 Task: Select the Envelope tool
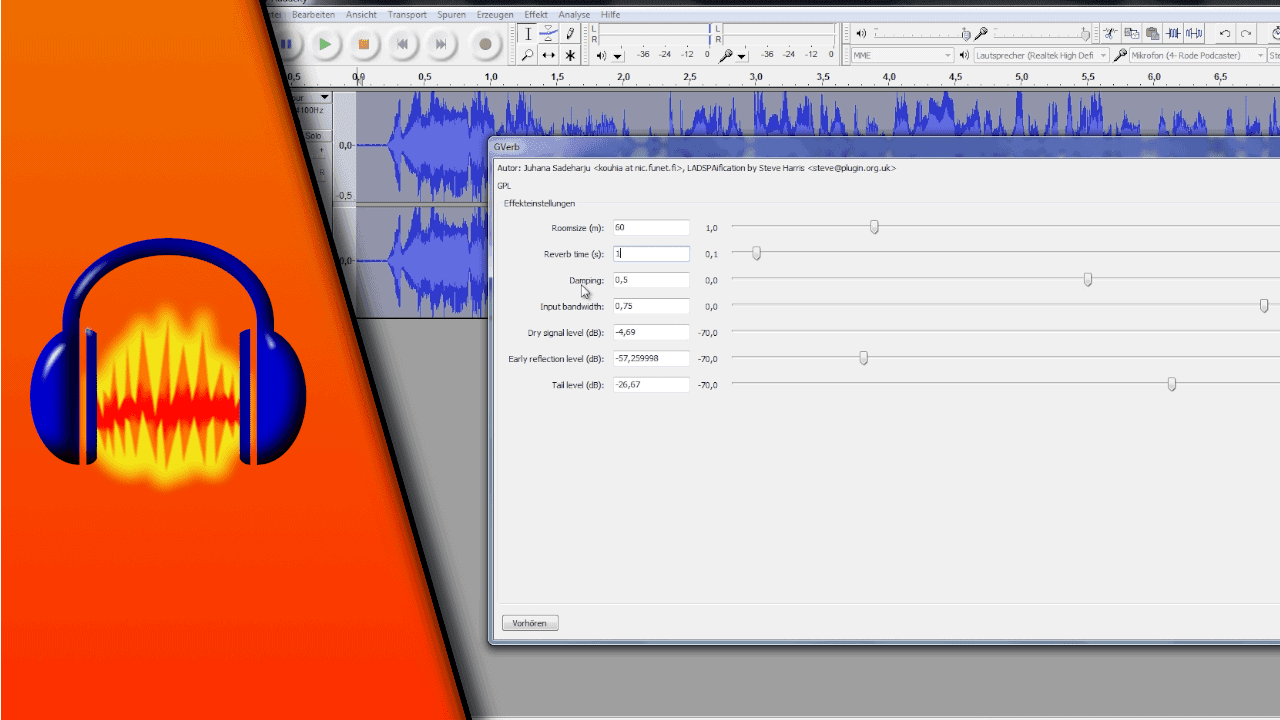coord(549,34)
